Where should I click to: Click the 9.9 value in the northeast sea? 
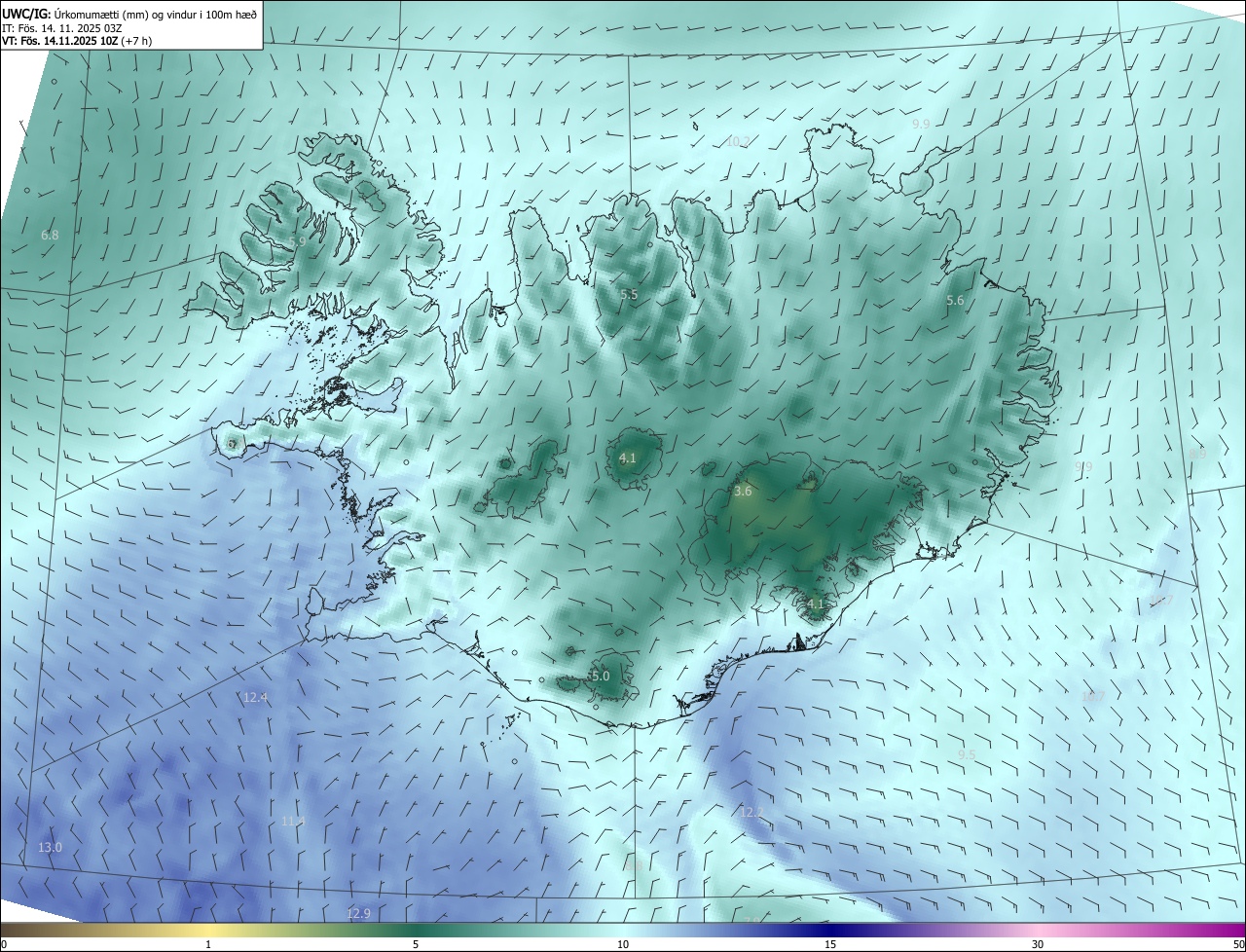pyautogui.click(x=921, y=124)
